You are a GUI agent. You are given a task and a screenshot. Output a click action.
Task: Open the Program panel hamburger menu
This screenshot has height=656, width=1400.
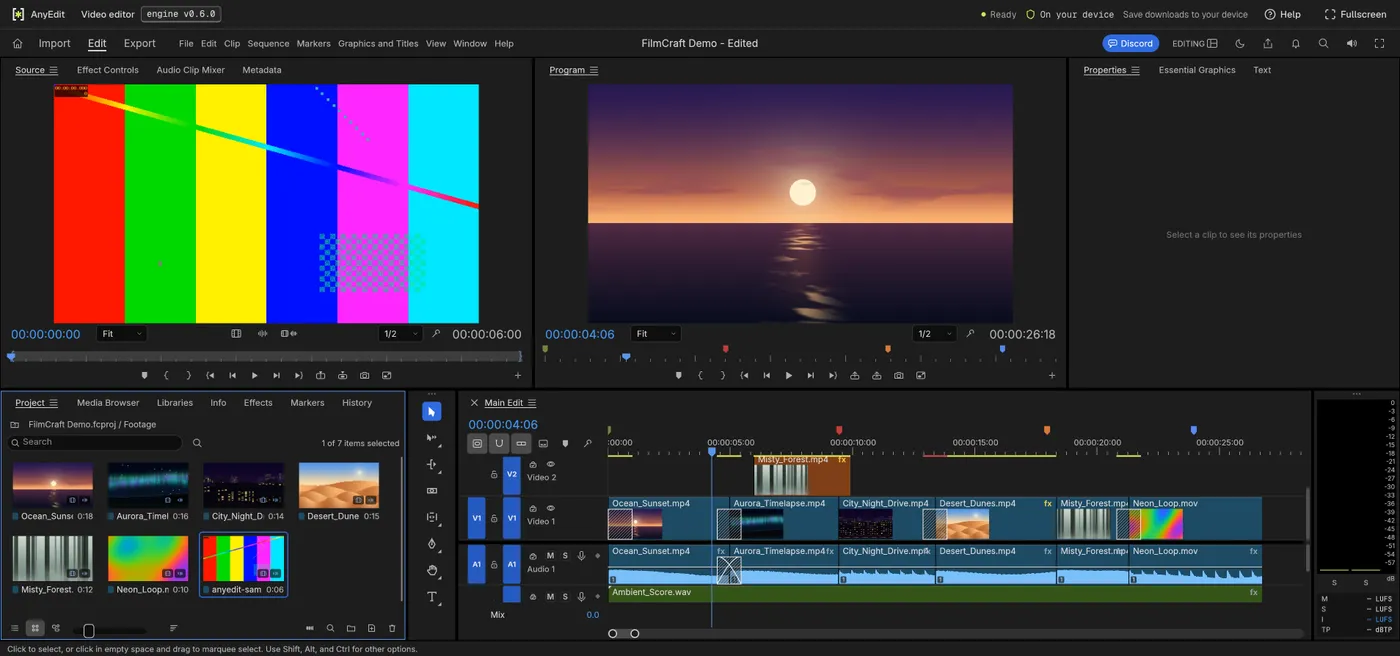click(593, 70)
